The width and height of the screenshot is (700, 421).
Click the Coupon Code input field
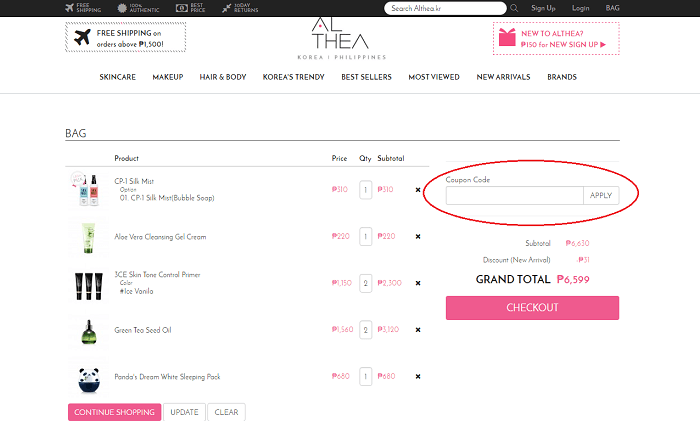(x=514, y=196)
